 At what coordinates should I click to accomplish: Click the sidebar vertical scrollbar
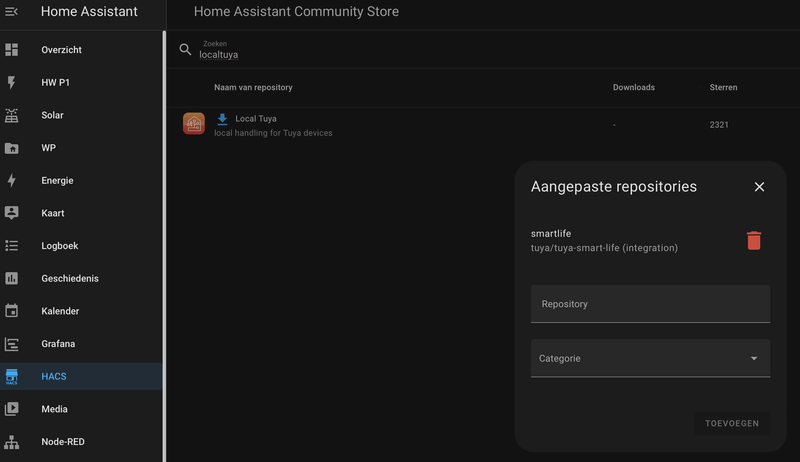pyautogui.click(x=164, y=246)
